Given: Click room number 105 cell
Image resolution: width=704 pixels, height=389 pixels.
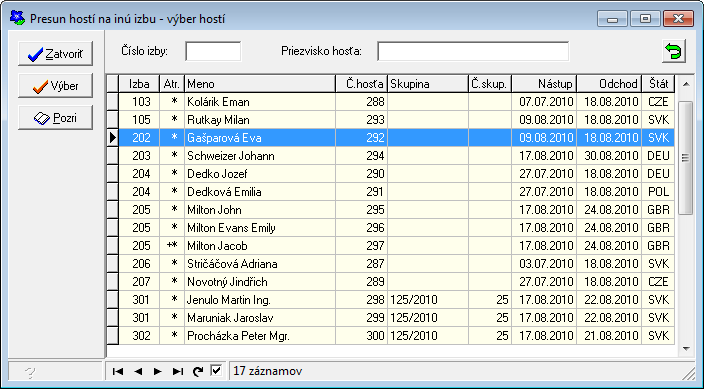Looking at the screenshot, I should (x=139, y=120).
